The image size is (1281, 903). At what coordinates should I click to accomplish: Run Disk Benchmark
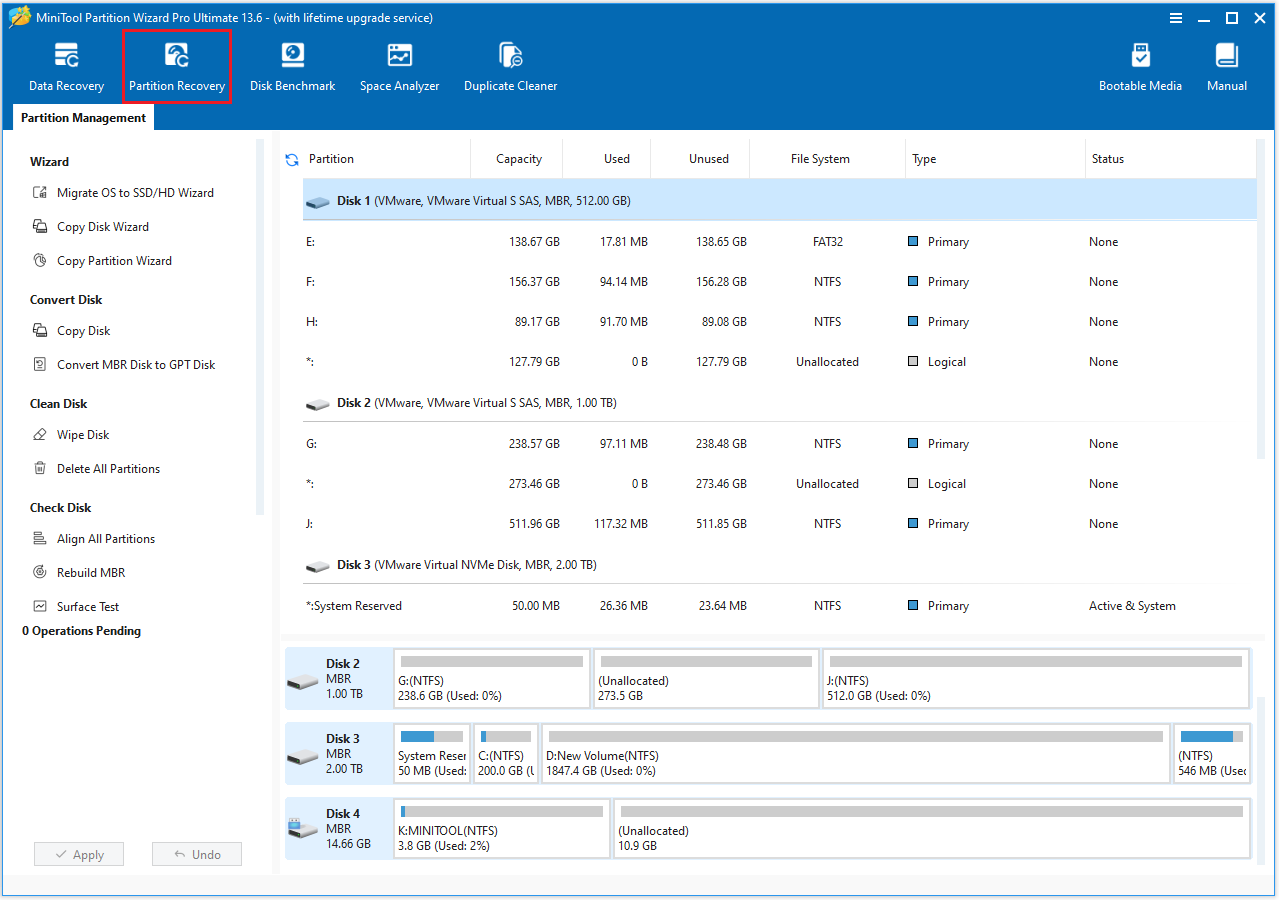click(x=292, y=65)
